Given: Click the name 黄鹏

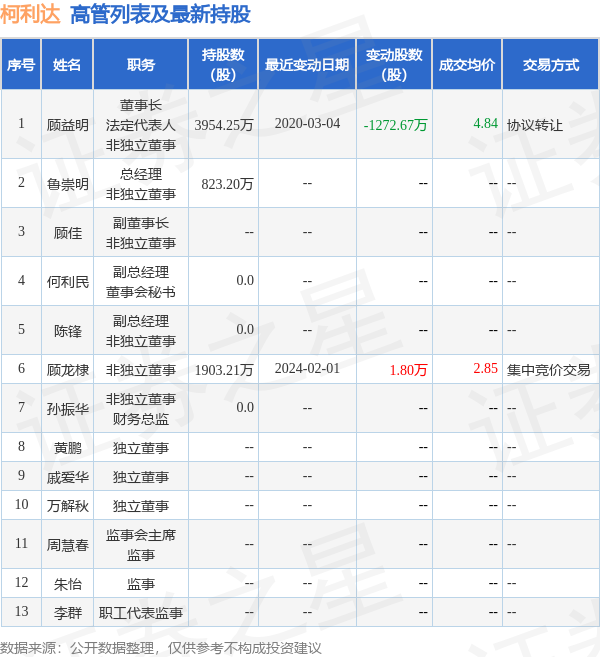Looking at the screenshot, I should pyautogui.click(x=67, y=448).
